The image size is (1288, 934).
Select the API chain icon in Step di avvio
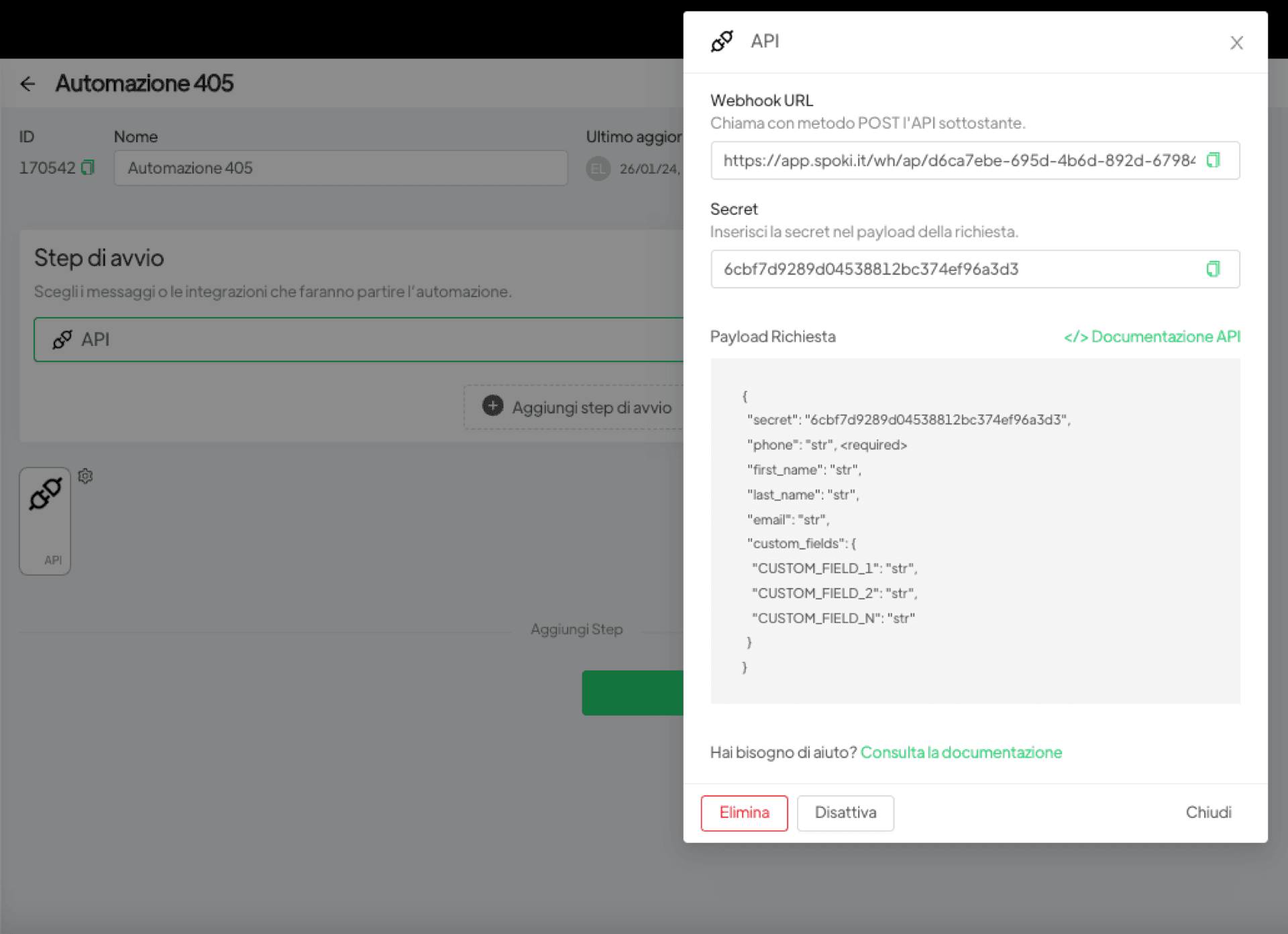pos(62,339)
